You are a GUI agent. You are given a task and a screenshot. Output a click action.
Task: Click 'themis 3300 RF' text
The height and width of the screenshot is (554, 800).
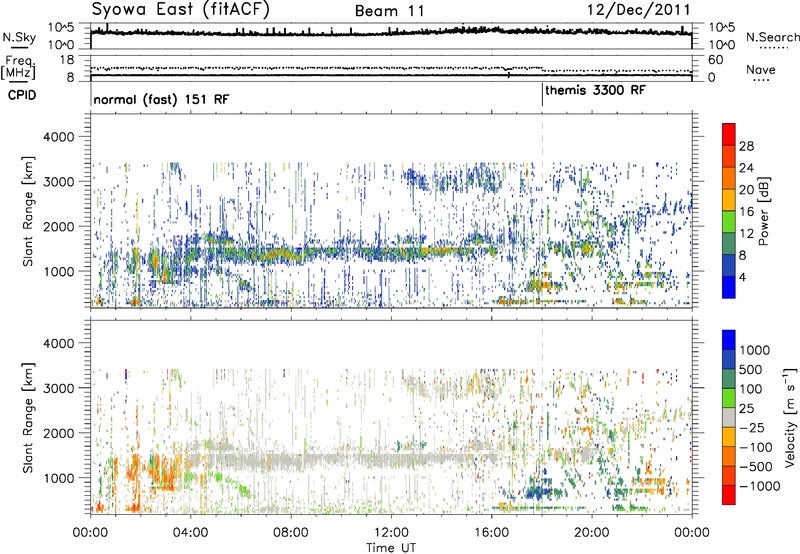pos(595,91)
